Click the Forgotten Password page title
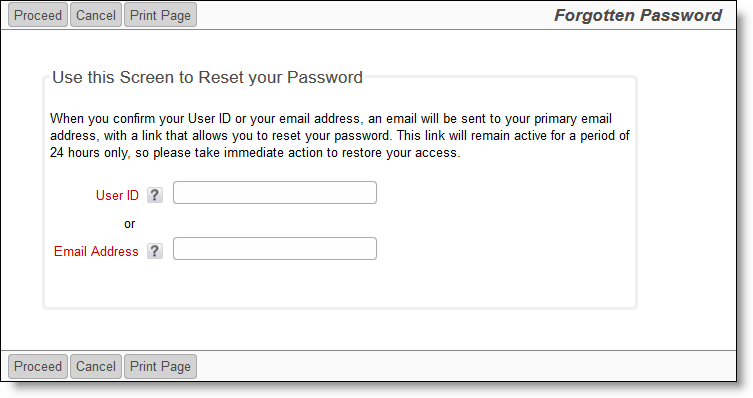The image size is (753, 398). [638, 15]
